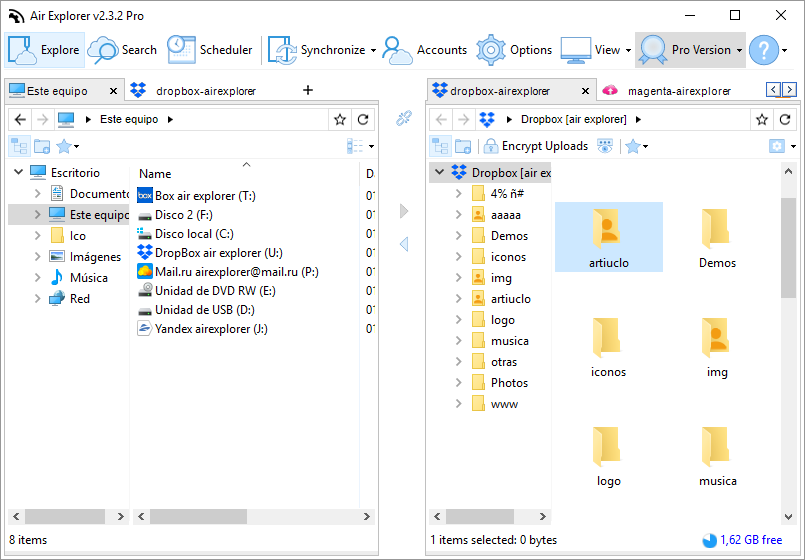Switch to left dropbox-airexplorer tab
This screenshot has width=805, height=560.
(x=204, y=90)
